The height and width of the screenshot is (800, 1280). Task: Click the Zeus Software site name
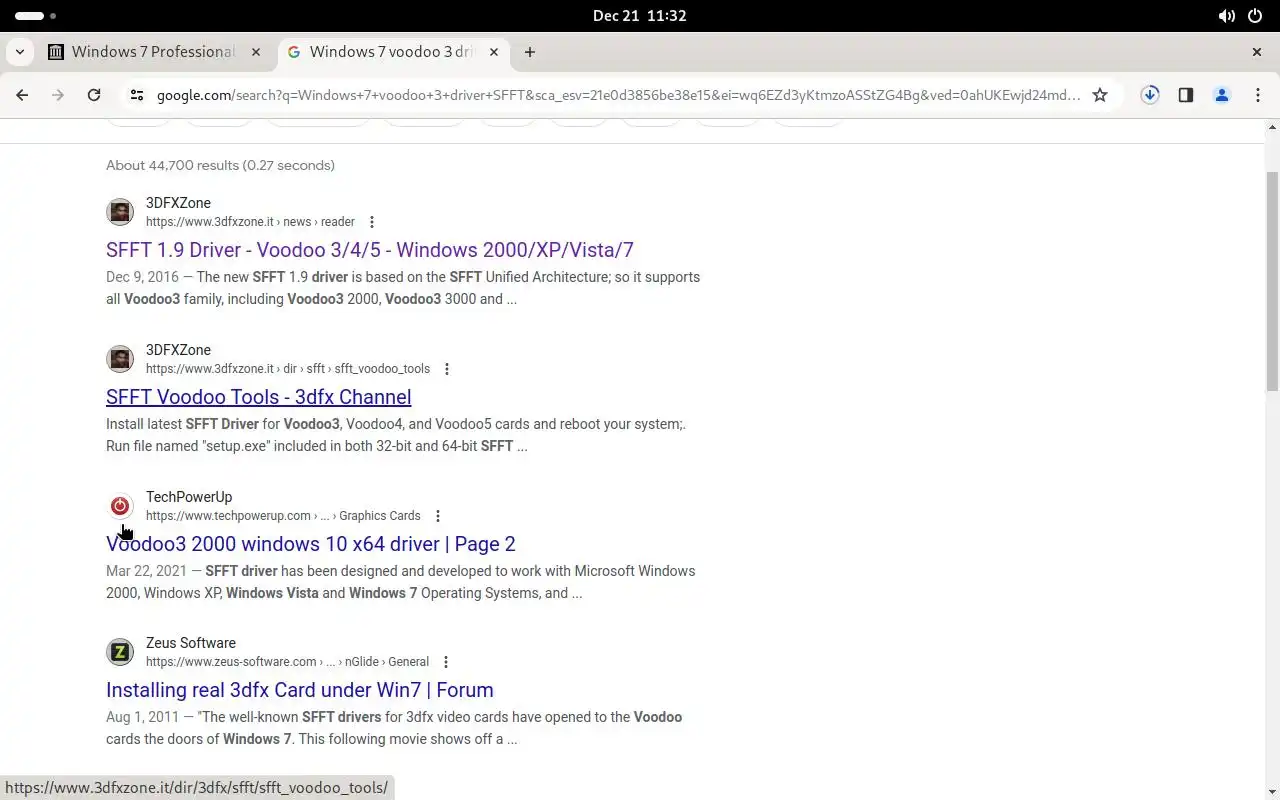pyautogui.click(x=191, y=643)
